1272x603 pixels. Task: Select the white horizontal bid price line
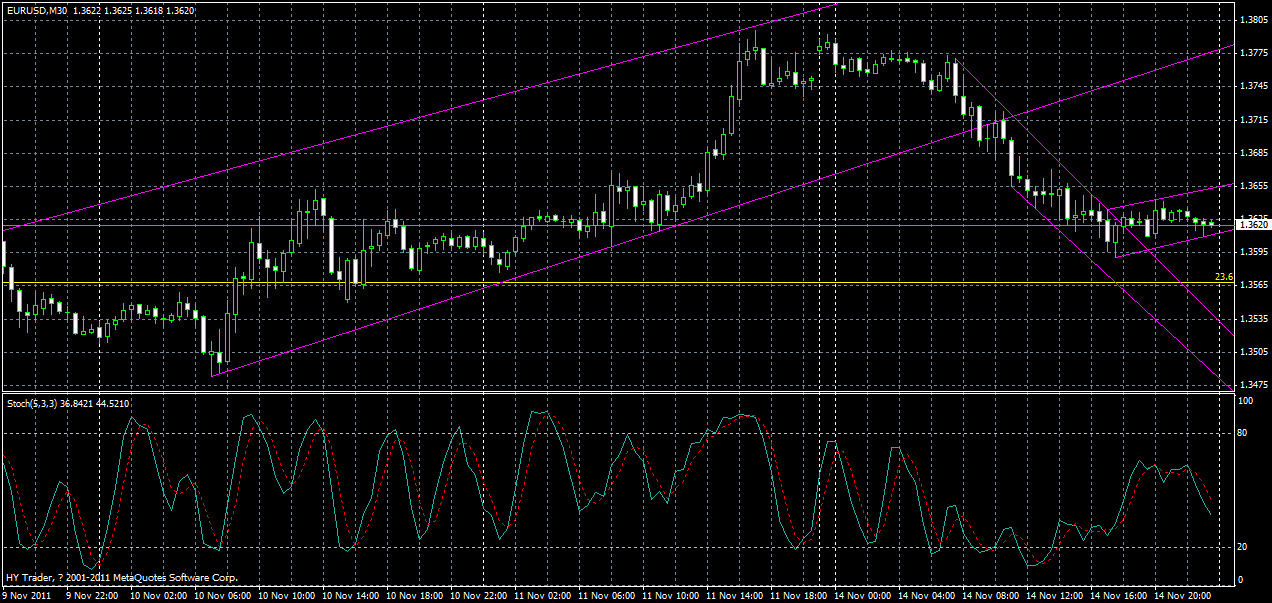pos(600,223)
